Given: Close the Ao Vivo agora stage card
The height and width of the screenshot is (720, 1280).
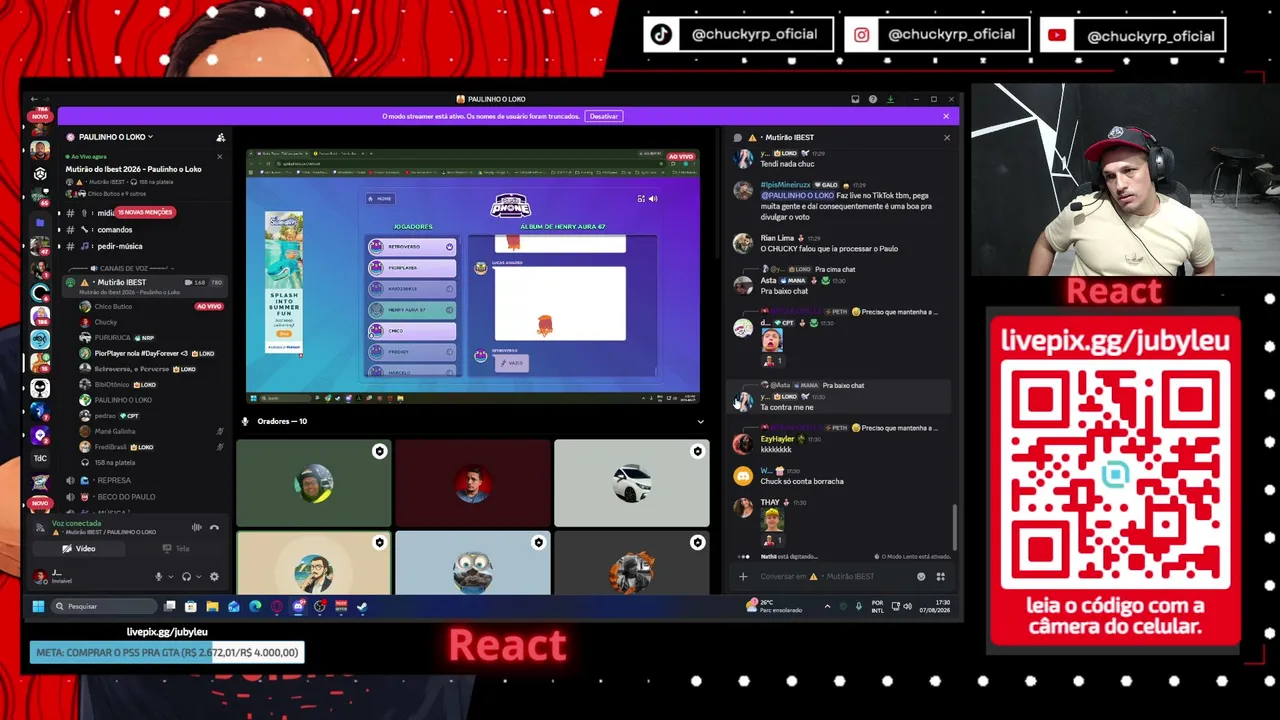Looking at the screenshot, I should (x=220, y=156).
